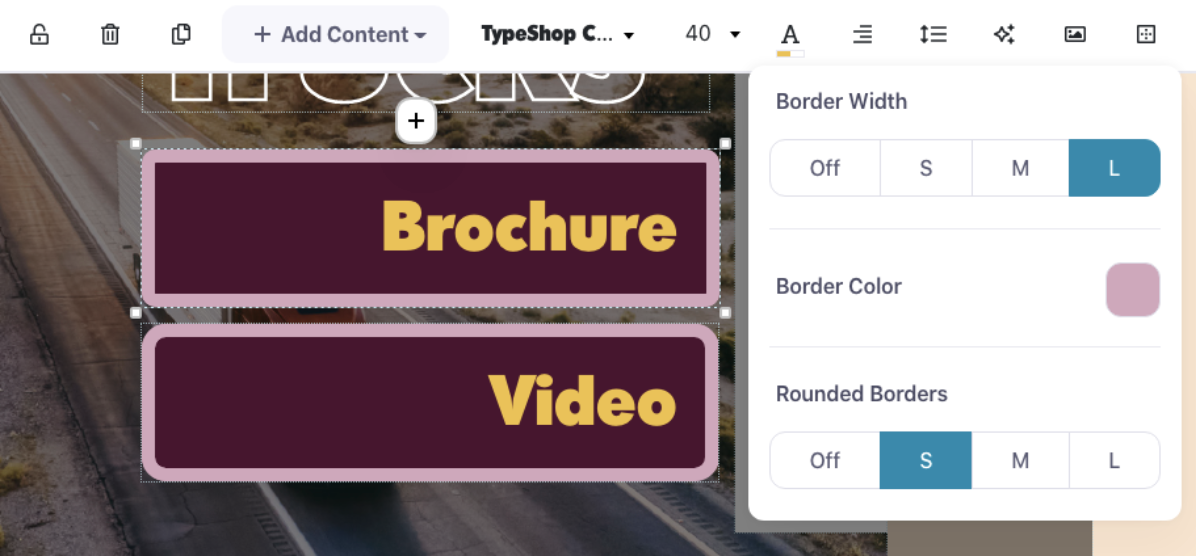1196x556 pixels.
Task: Delete block with trash icon
Action: (110, 34)
